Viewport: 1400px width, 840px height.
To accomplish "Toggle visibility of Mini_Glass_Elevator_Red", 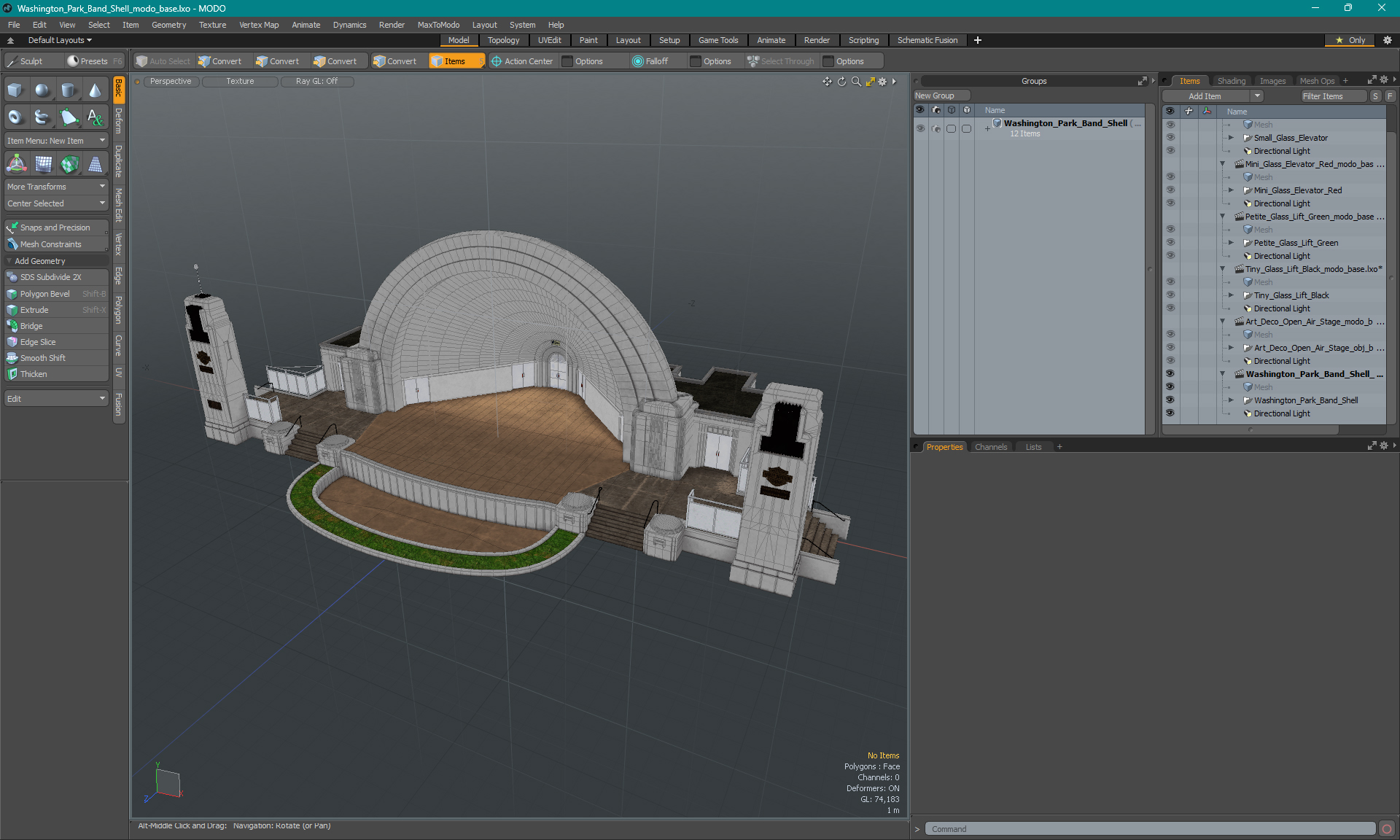I will coord(1170,190).
